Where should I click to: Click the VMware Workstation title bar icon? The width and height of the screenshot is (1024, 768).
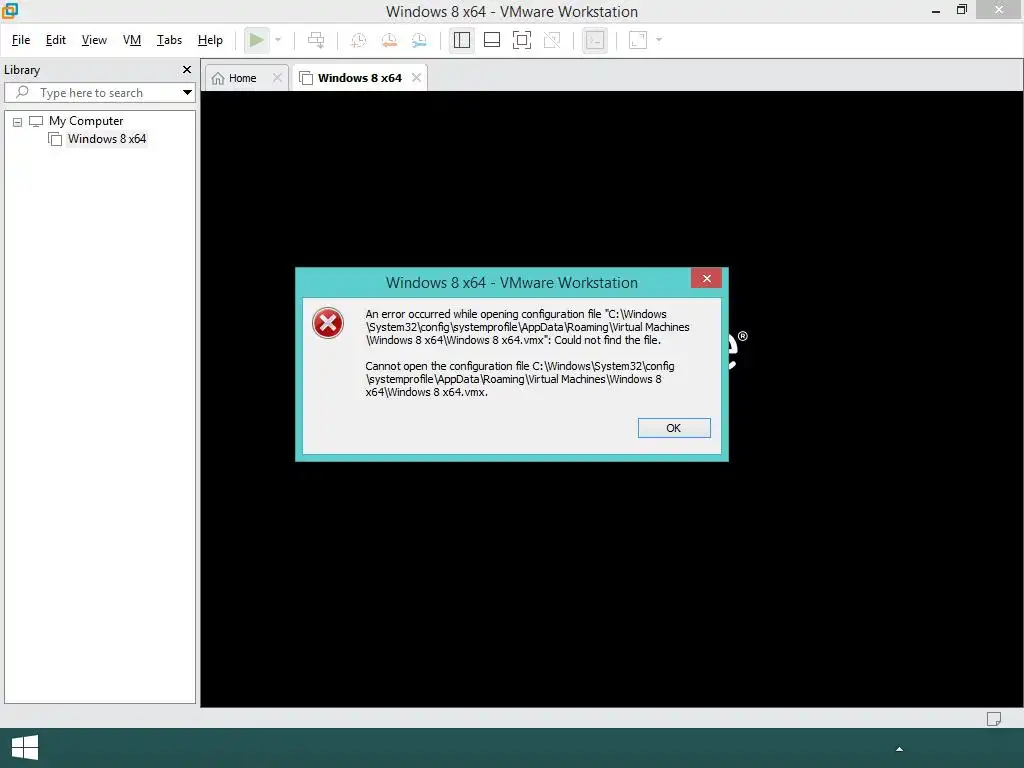click(10, 10)
